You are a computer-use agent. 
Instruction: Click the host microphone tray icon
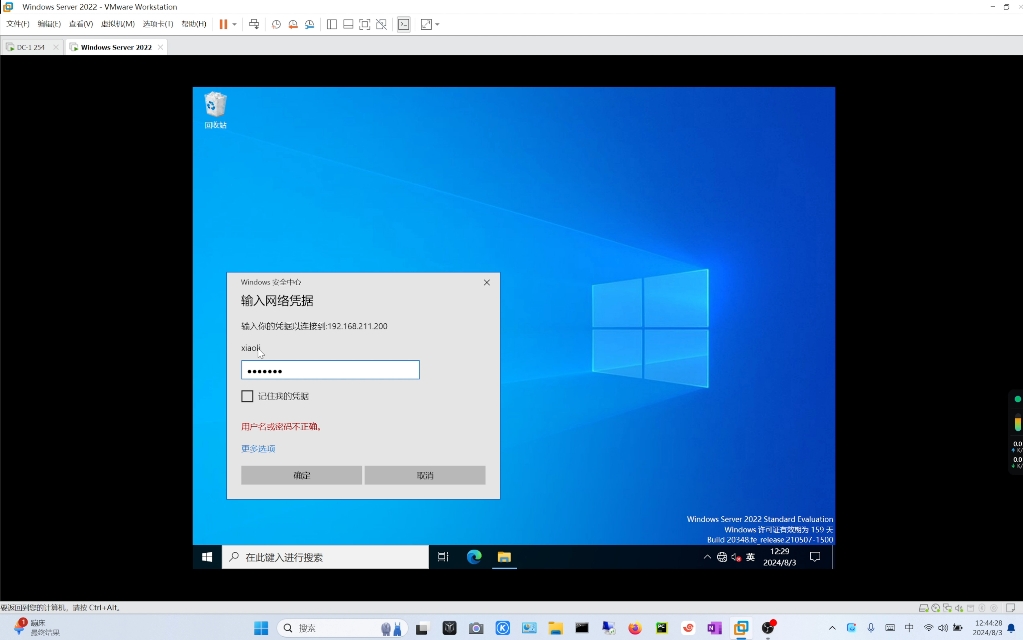(x=871, y=628)
